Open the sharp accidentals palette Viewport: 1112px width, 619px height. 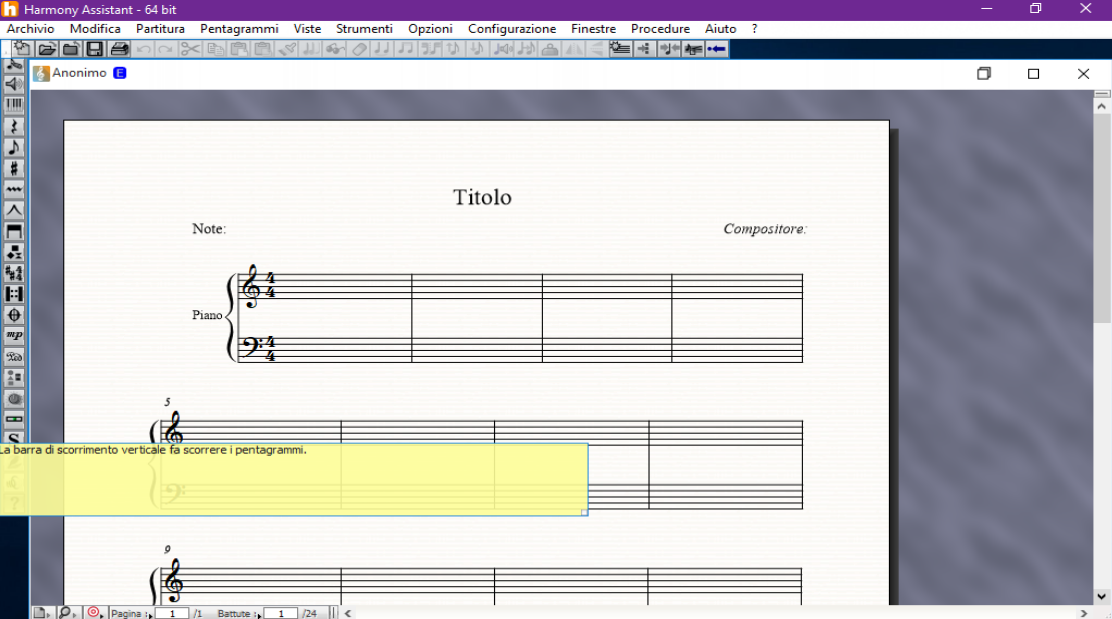click(x=13, y=168)
